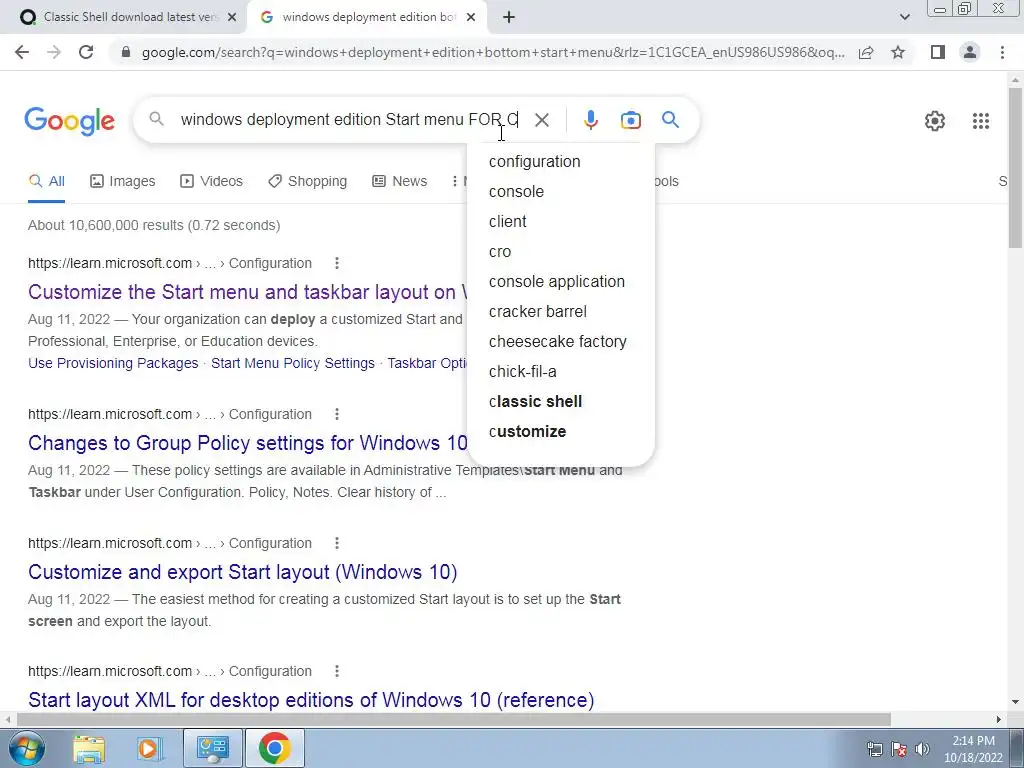Switch to News results
This screenshot has width=1024, height=768.
click(400, 182)
